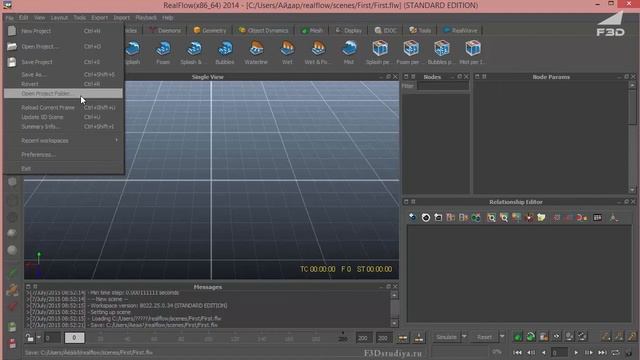The image size is (640, 360).
Task: Open the dropdown arrow beside lock icon
Action: tap(38, 338)
